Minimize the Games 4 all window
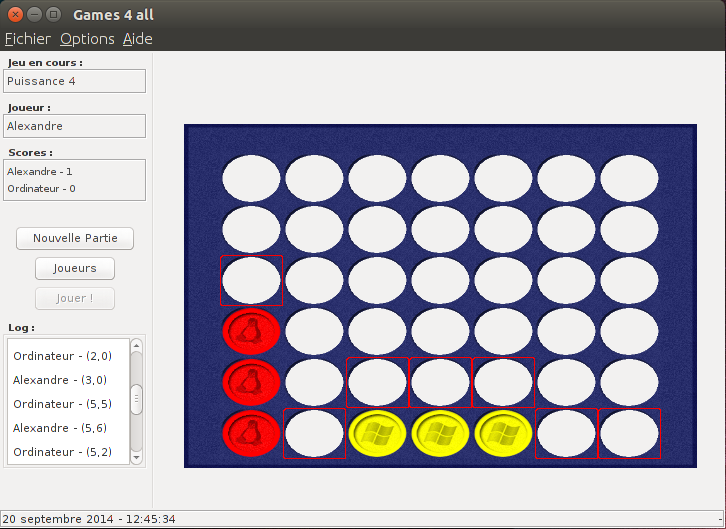Screen dimensions: 726x529 coord(34,15)
